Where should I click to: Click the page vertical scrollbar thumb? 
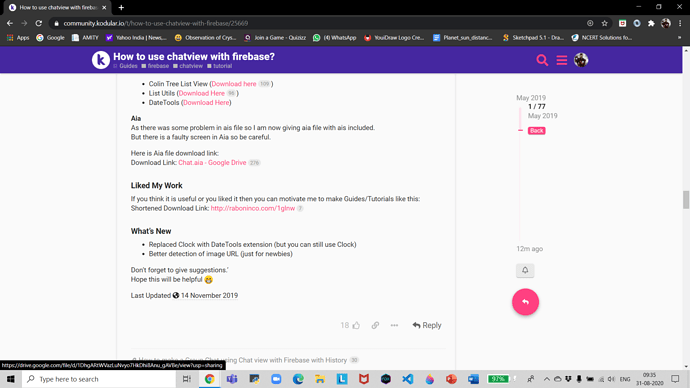pos(686,200)
